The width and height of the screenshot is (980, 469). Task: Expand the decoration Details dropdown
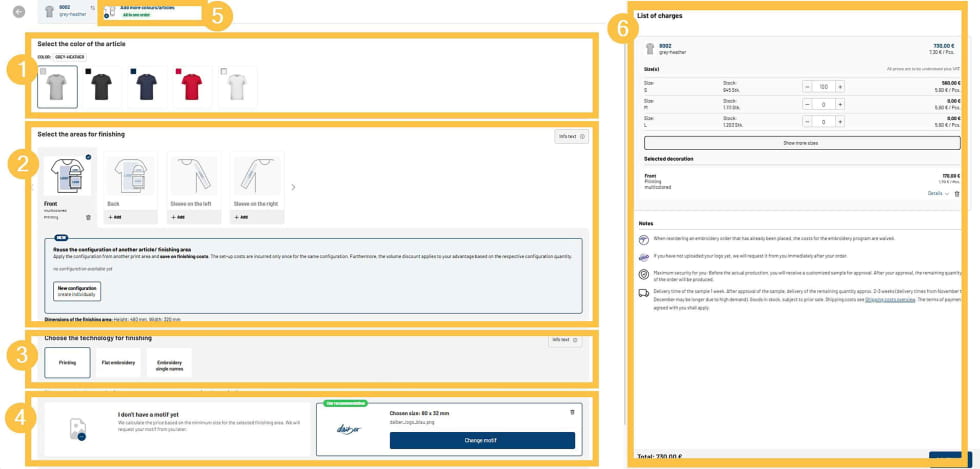coord(938,194)
